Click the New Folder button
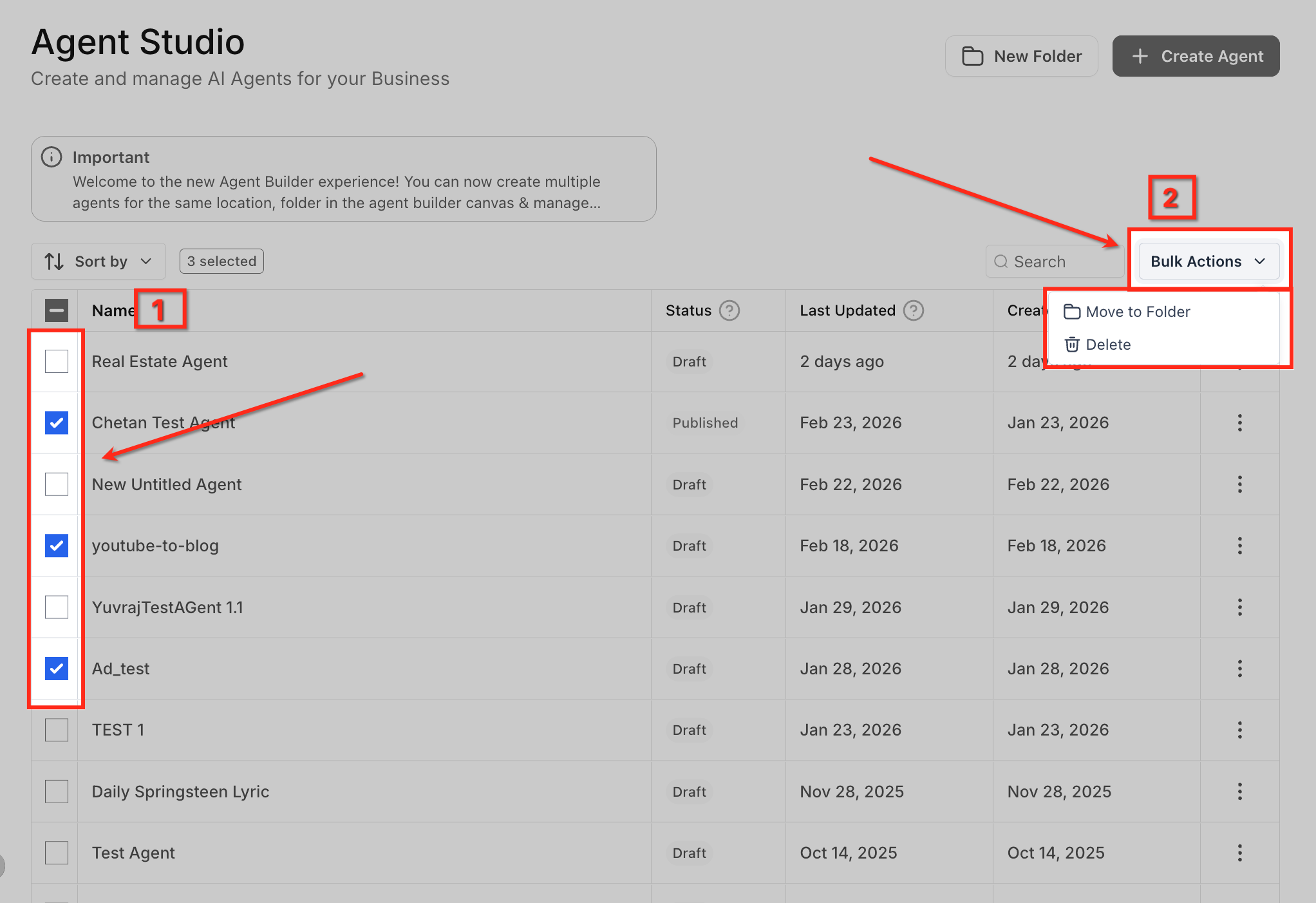 (1021, 57)
